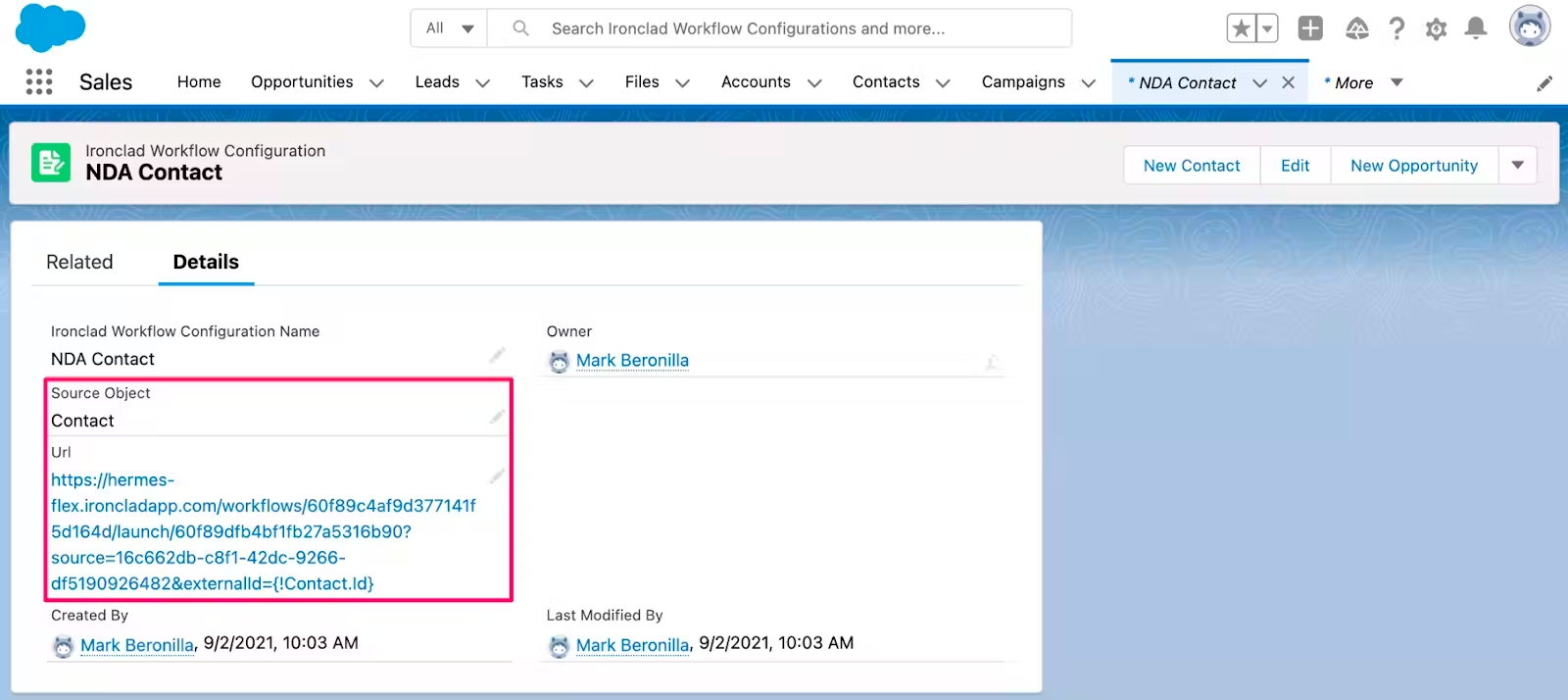Open the Accounts tab

point(756,81)
